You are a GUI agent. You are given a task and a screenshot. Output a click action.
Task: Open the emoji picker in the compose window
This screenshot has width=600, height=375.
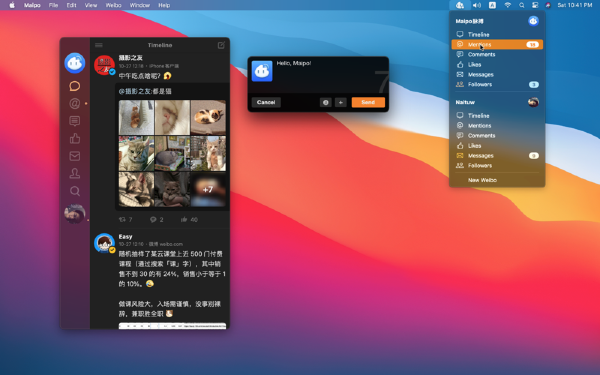pos(325,102)
